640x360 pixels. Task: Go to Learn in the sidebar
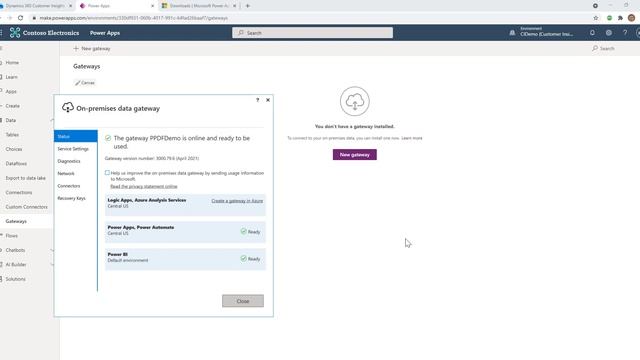11,77
